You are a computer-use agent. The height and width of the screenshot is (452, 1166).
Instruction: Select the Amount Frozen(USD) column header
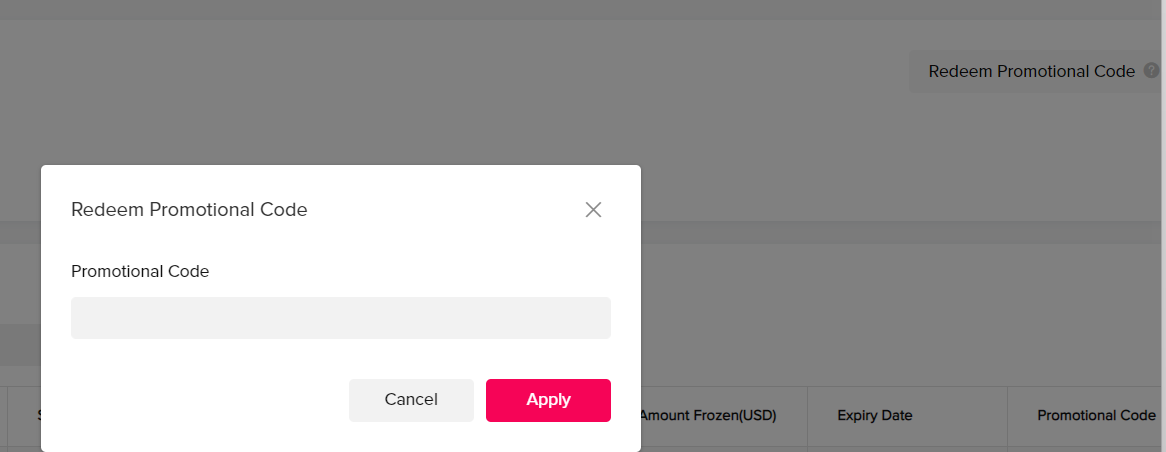point(708,416)
